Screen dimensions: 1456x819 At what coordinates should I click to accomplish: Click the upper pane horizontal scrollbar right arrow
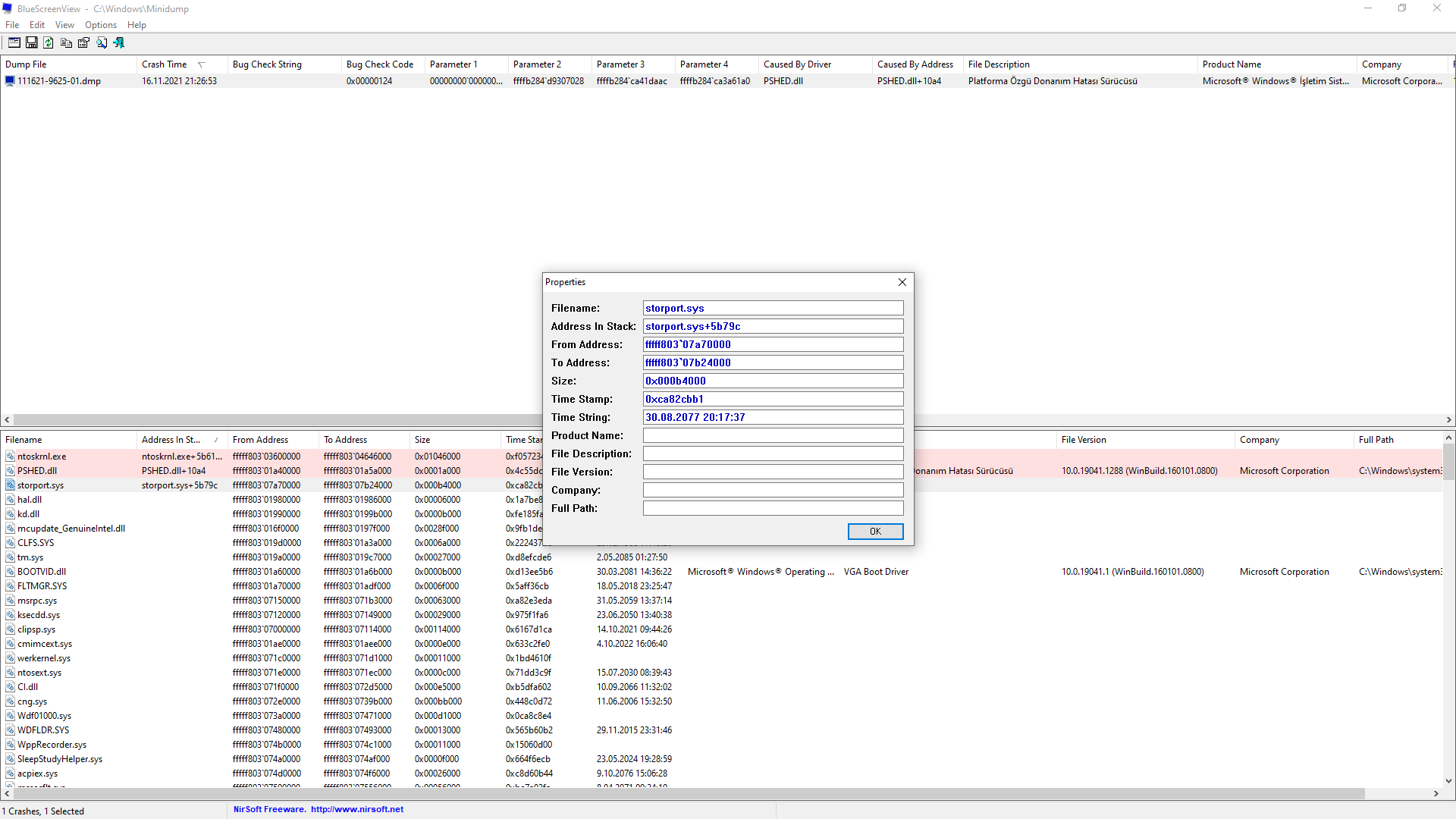[1448, 419]
